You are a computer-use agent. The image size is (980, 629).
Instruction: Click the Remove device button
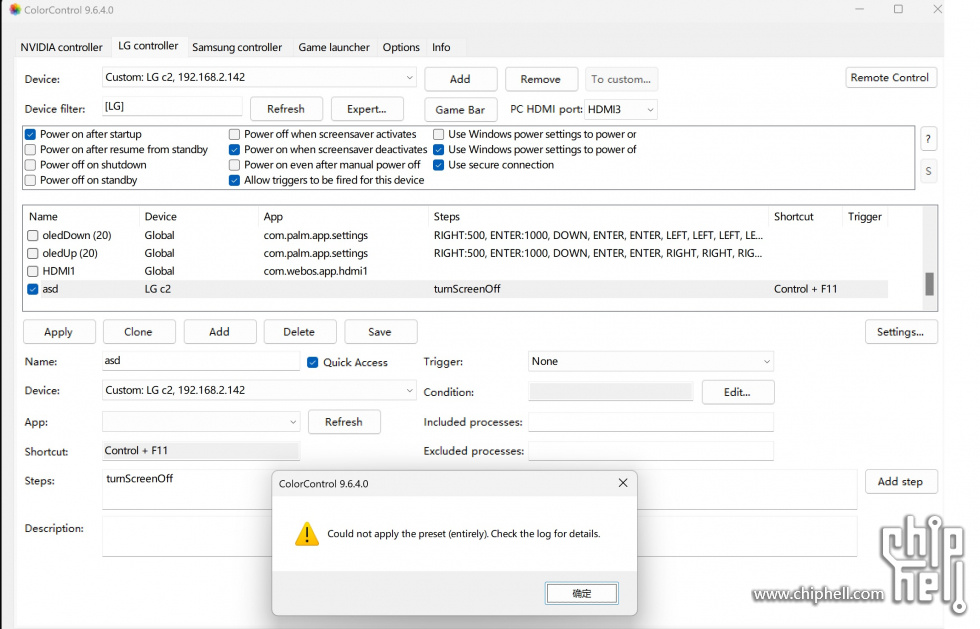click(x=541, y=79)
